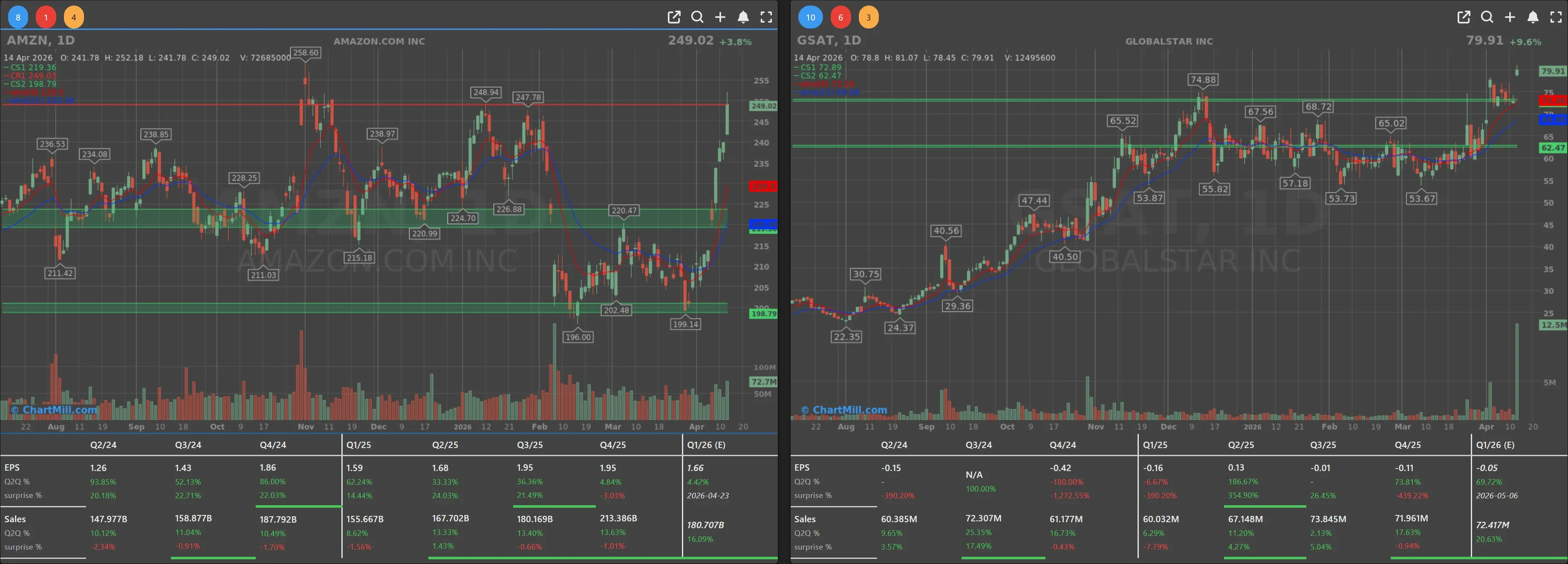Open ChartMill.com link on GSAT chart
Screen dimensions: 1568x564
(843, 410)
